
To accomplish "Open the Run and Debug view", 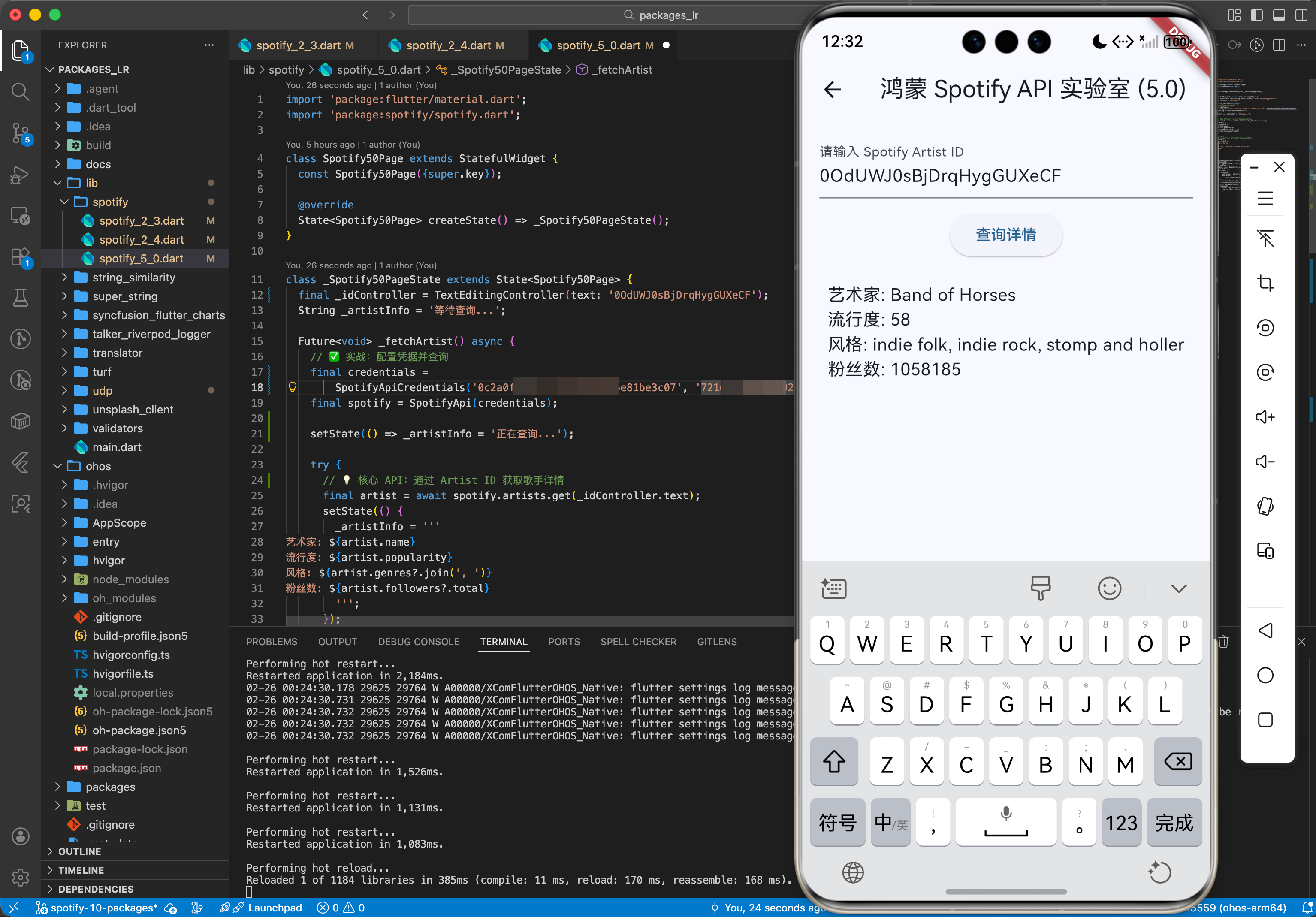I will (20, 175).
